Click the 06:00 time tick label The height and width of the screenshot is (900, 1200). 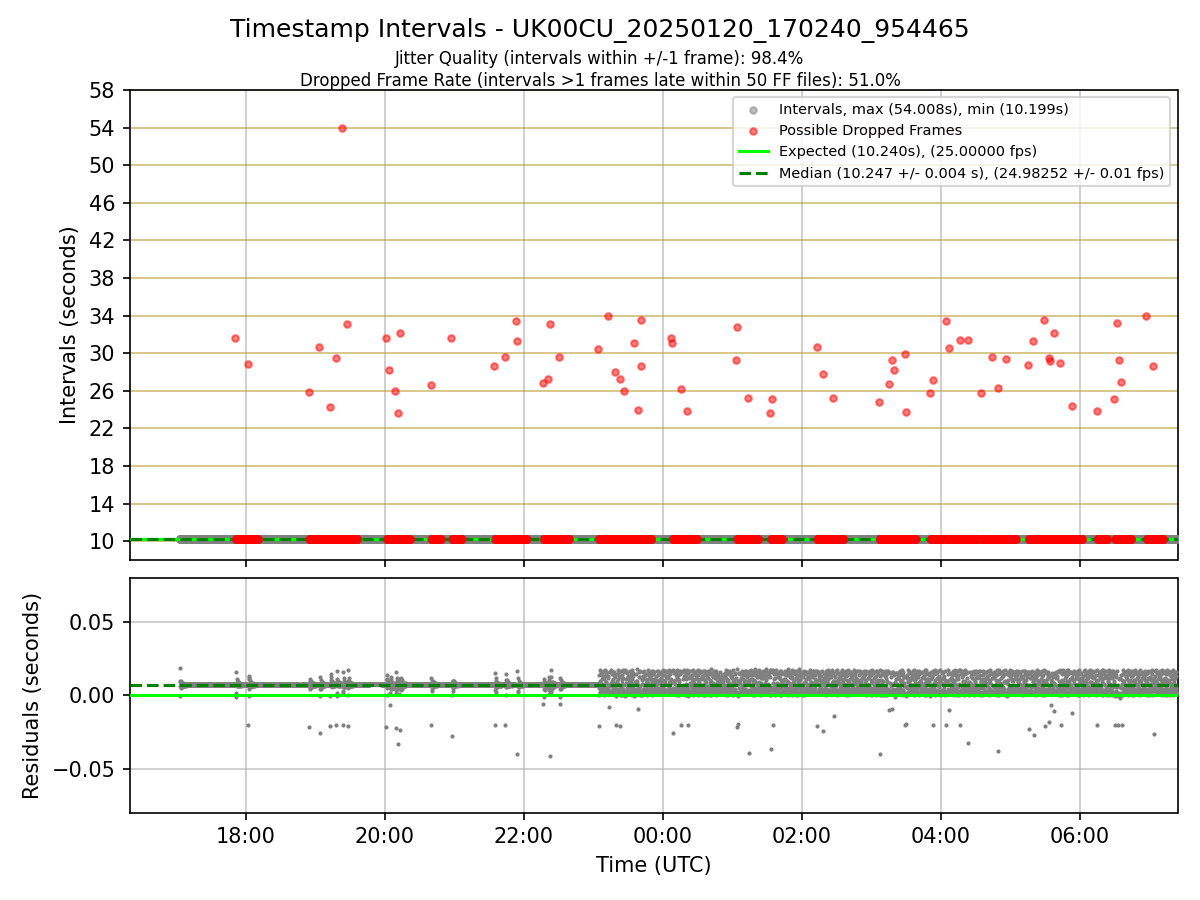tap(1079, 836)
